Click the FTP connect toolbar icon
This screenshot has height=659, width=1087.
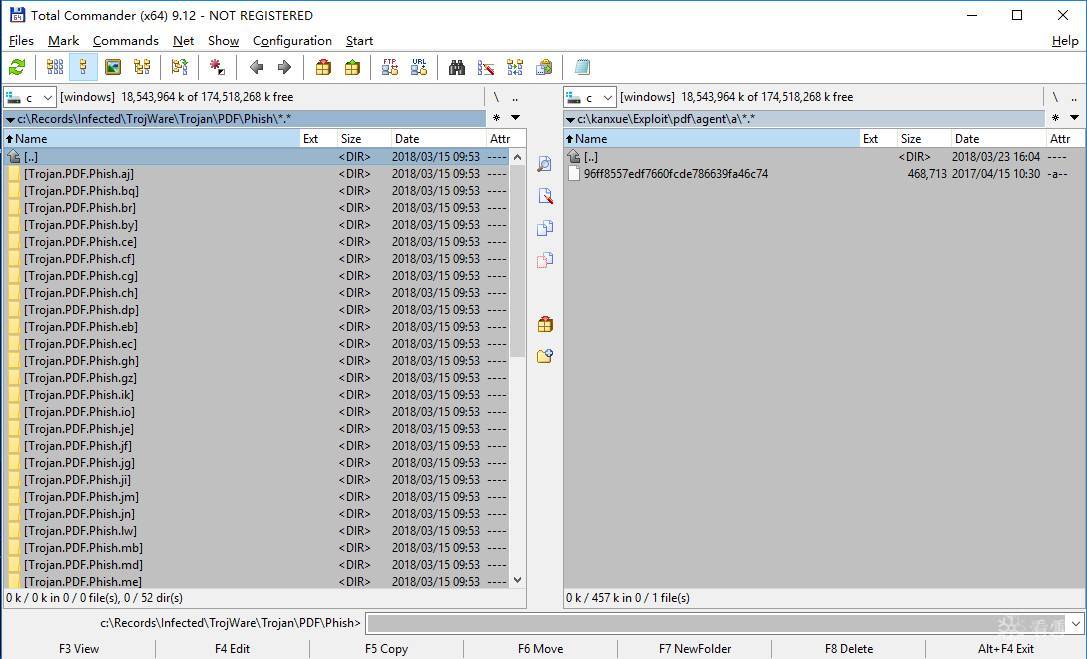(390, 67)
